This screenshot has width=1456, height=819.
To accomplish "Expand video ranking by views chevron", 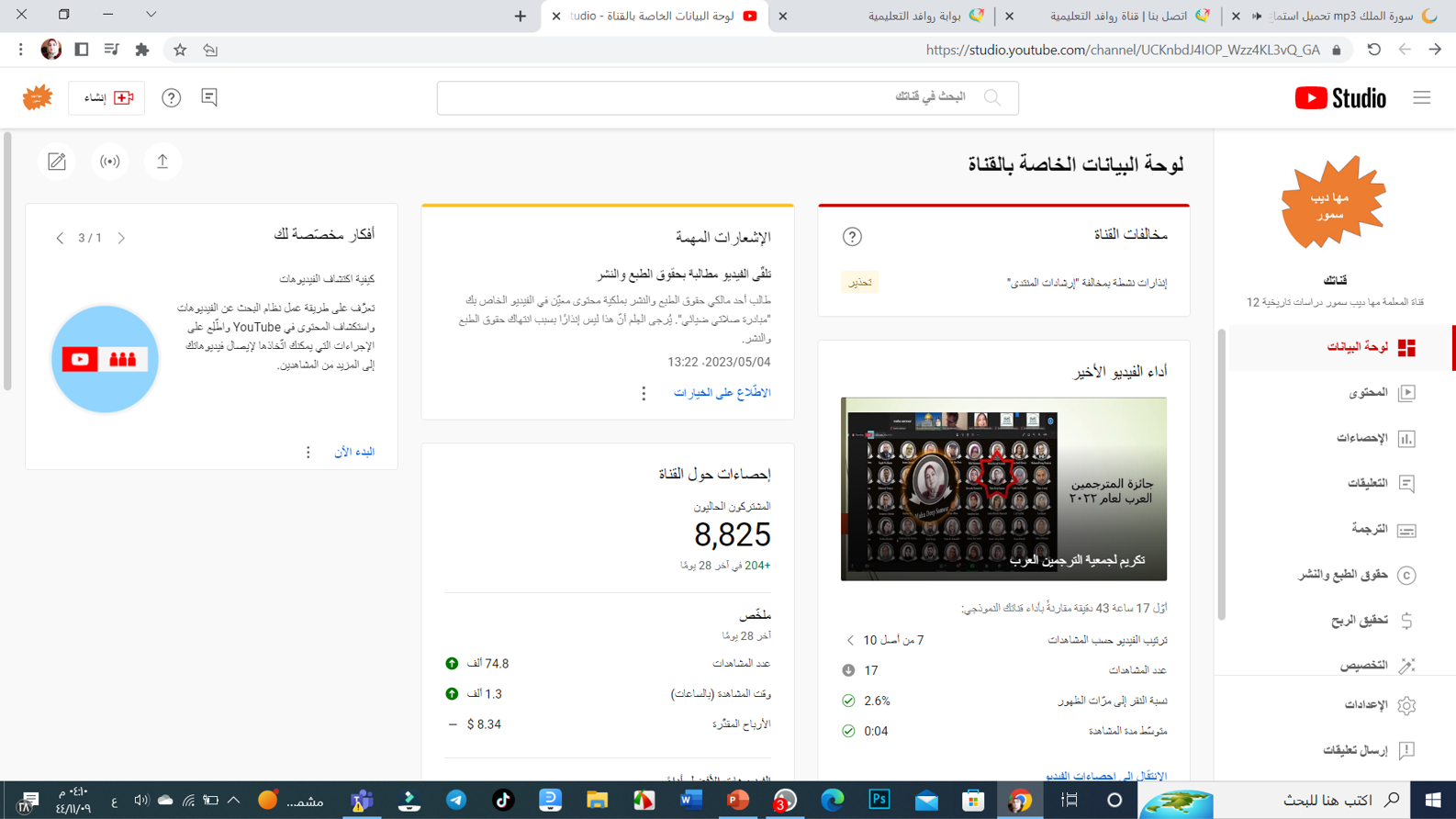I will (x=850, y=640).
